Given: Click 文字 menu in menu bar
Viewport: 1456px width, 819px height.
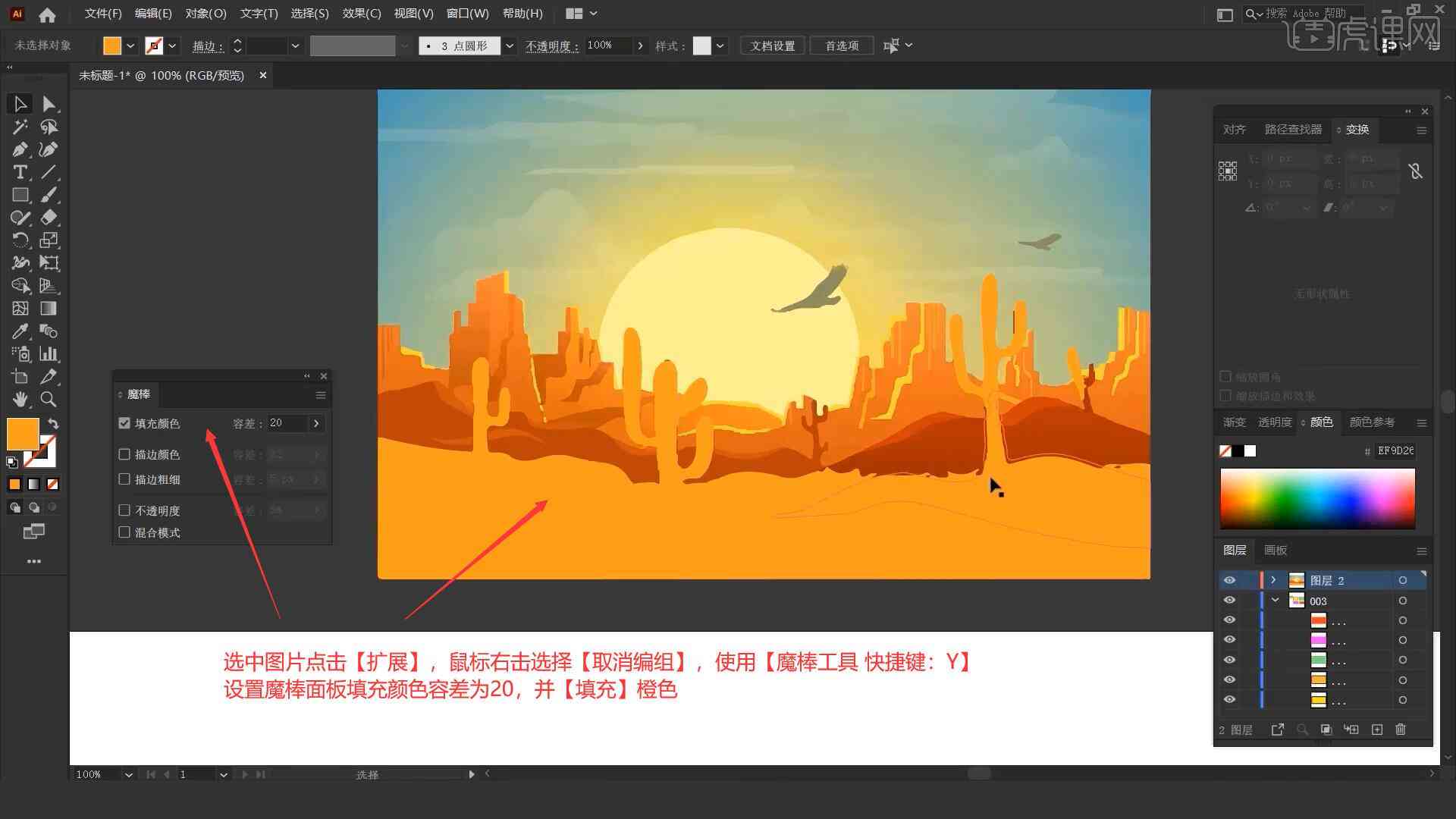Looking at the screenshot, I should [x=255, y=12].
